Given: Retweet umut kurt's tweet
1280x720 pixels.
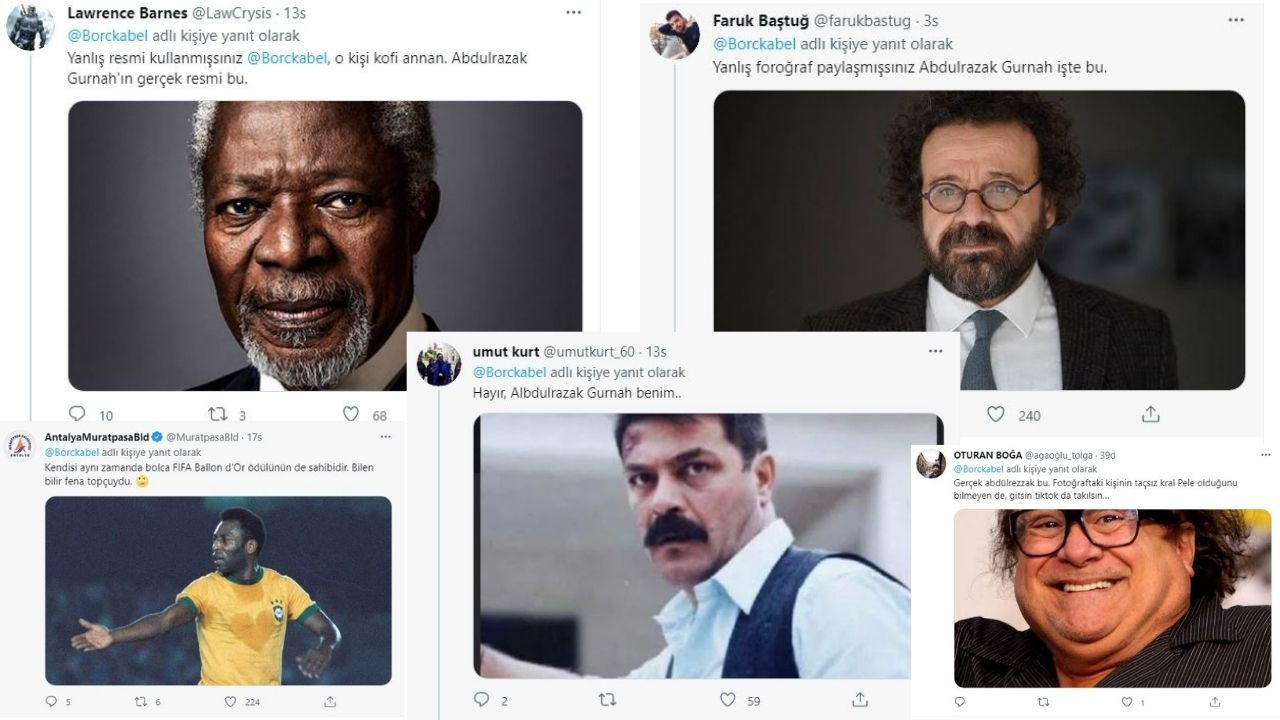Looking at the screenshot, I should [x=607, y=700].
